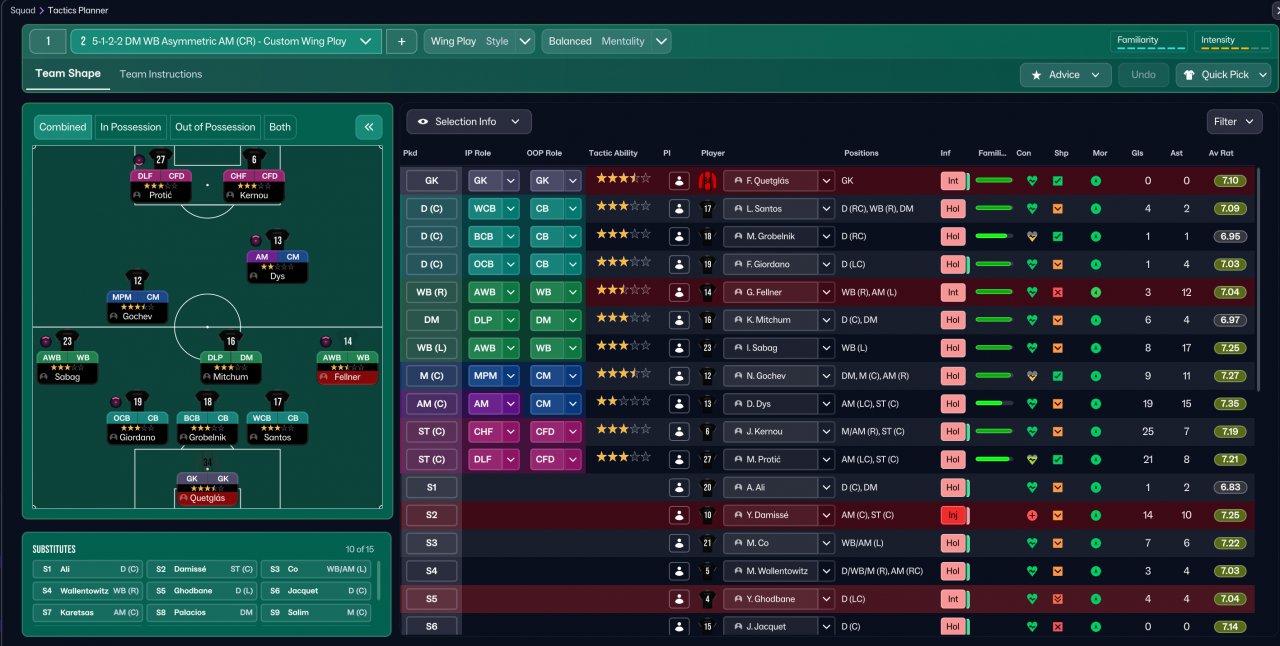Show Combined pitch view
The image size is (1280, 646).
(x=63, y=127)
